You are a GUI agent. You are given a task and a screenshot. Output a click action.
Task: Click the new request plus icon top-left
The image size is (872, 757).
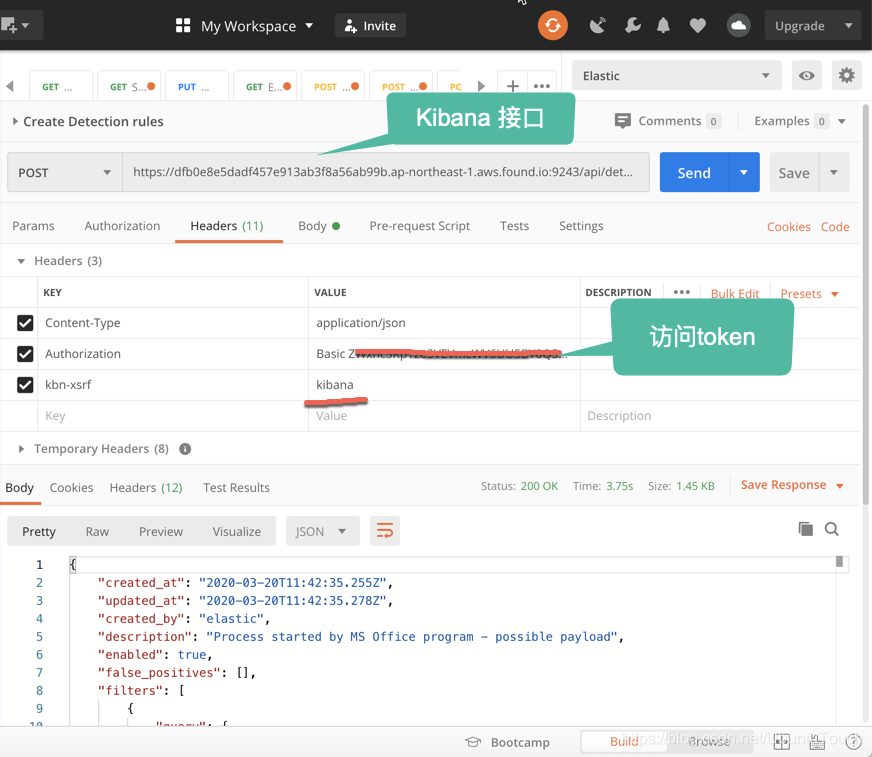coord(9,26)
